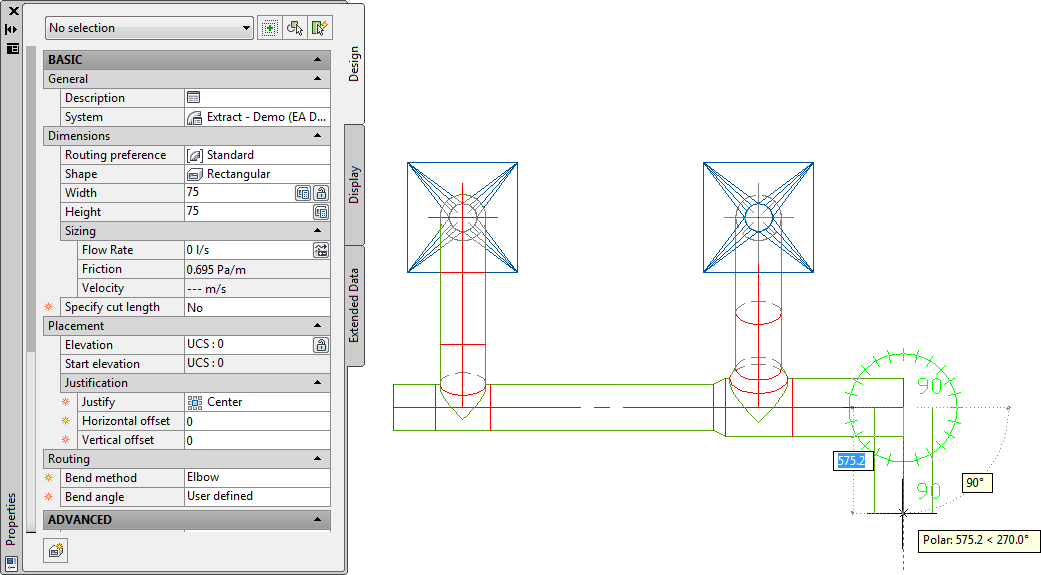Viewport: 1041px width, 575px height.
Task: Collapse the ADVANCED section
Action: pos(317,520)
